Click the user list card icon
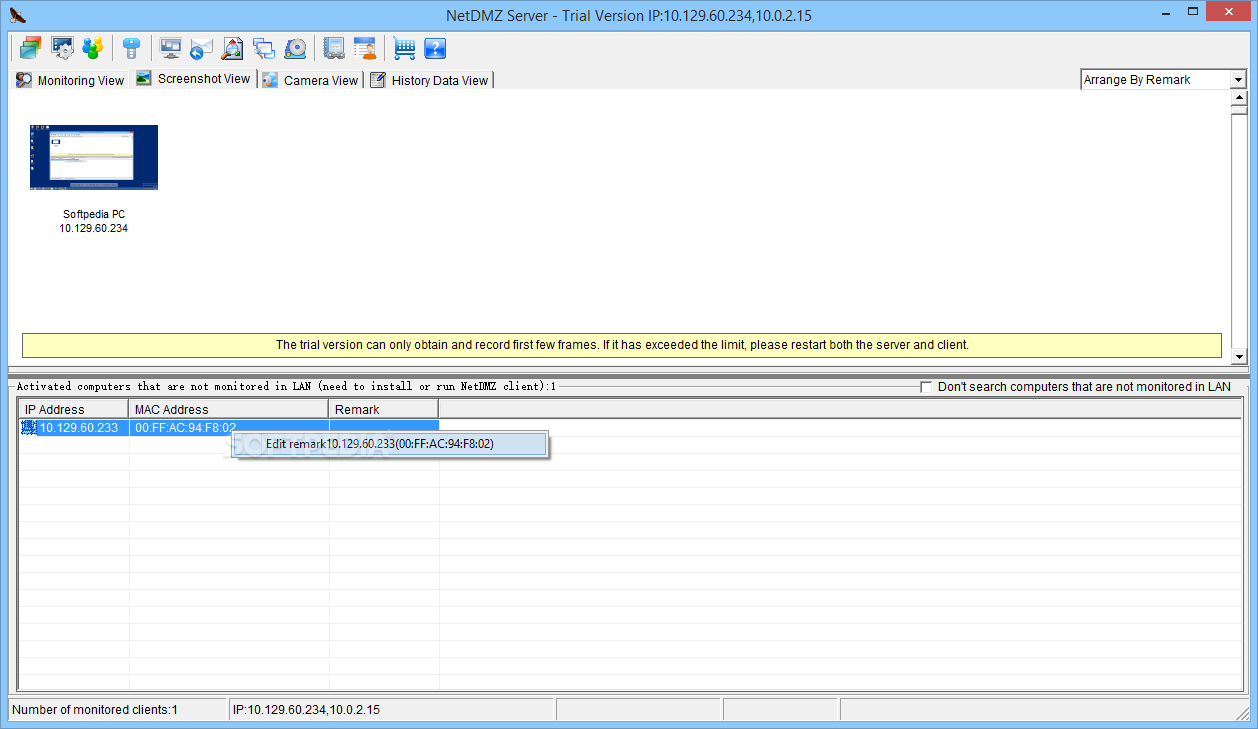The width and height of the screenshot is (1258, 729). tap(365, 48)
